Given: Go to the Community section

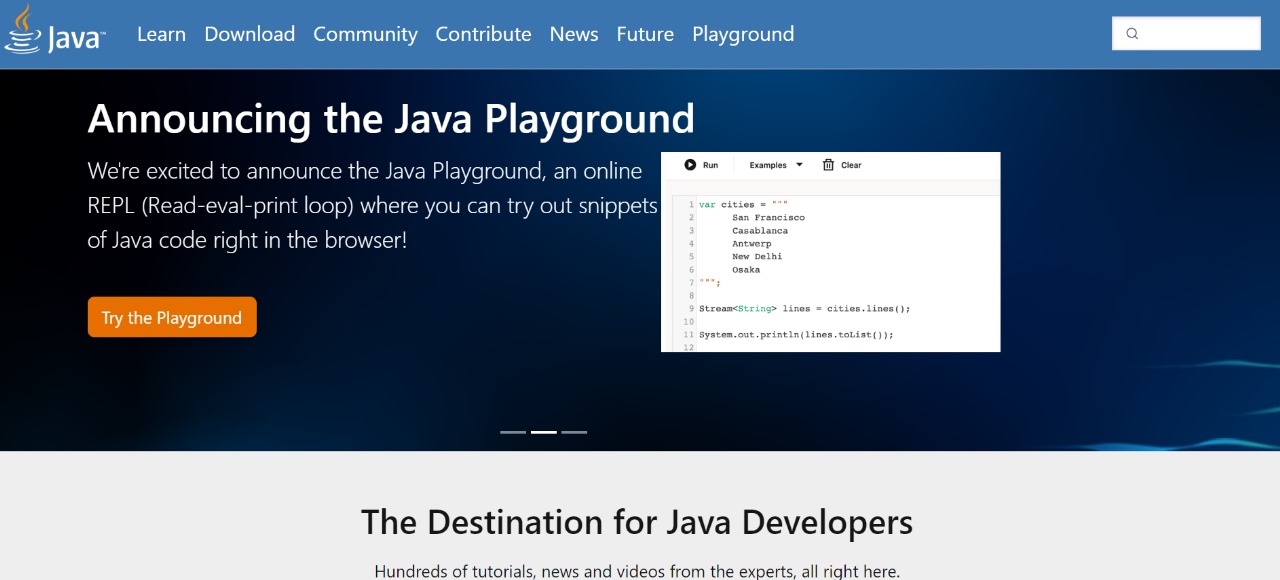Looking at the screenshot, I should [x=365, y=34].
